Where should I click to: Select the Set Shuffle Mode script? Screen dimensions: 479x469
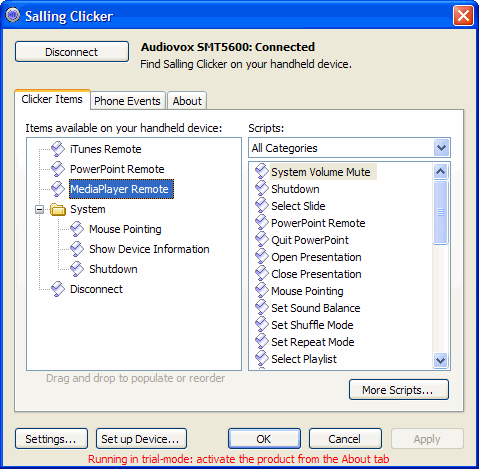312,325
